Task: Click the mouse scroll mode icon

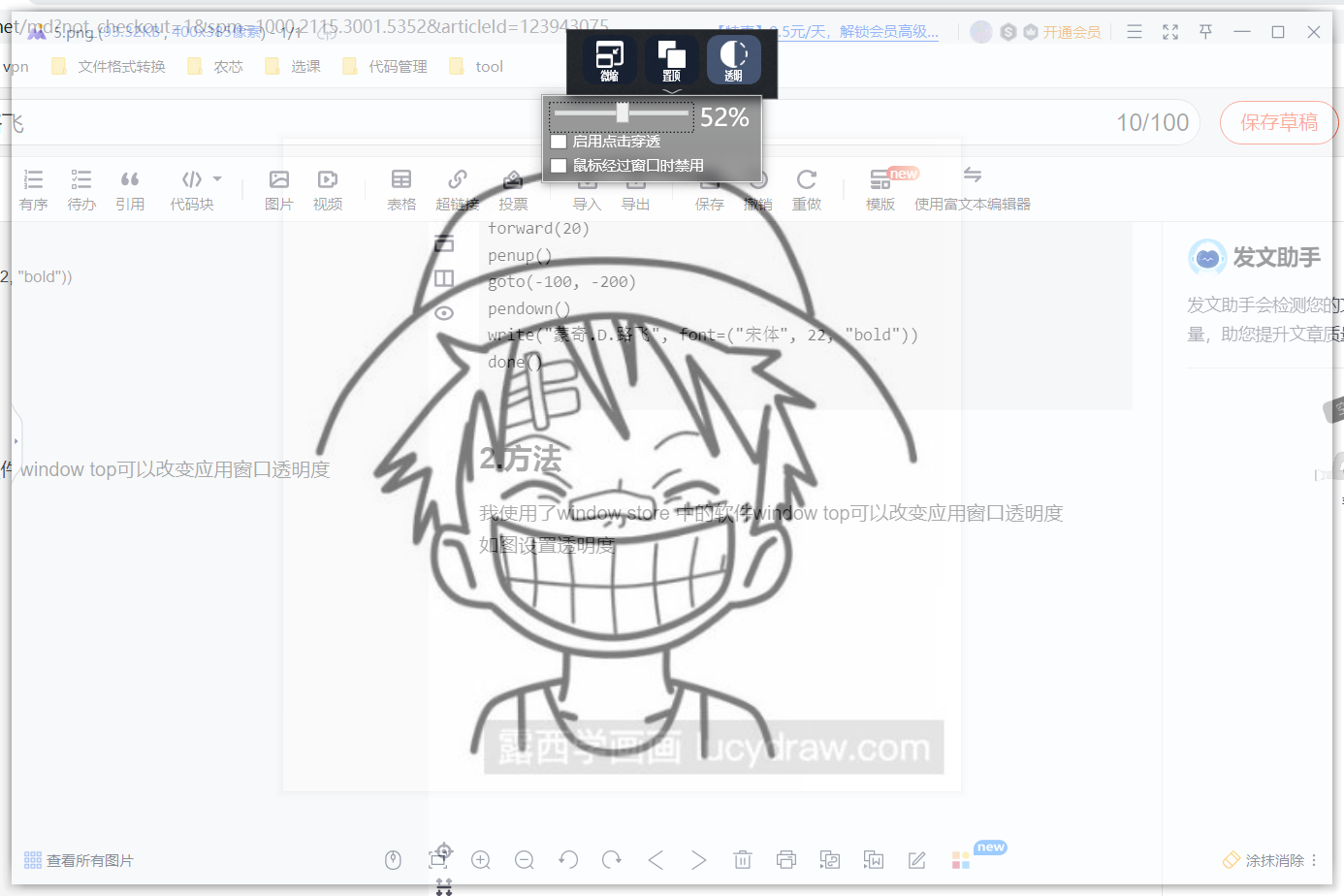Action: tap(393, 860)
